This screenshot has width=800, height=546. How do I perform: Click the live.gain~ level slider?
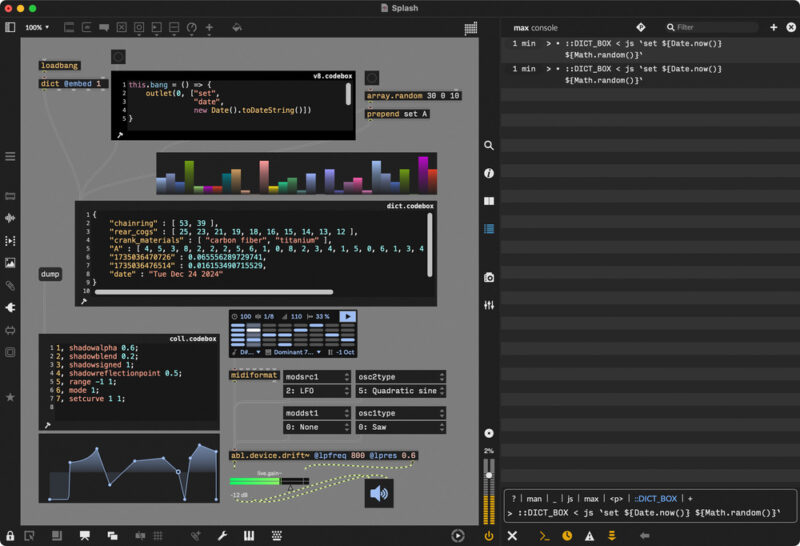269,481
